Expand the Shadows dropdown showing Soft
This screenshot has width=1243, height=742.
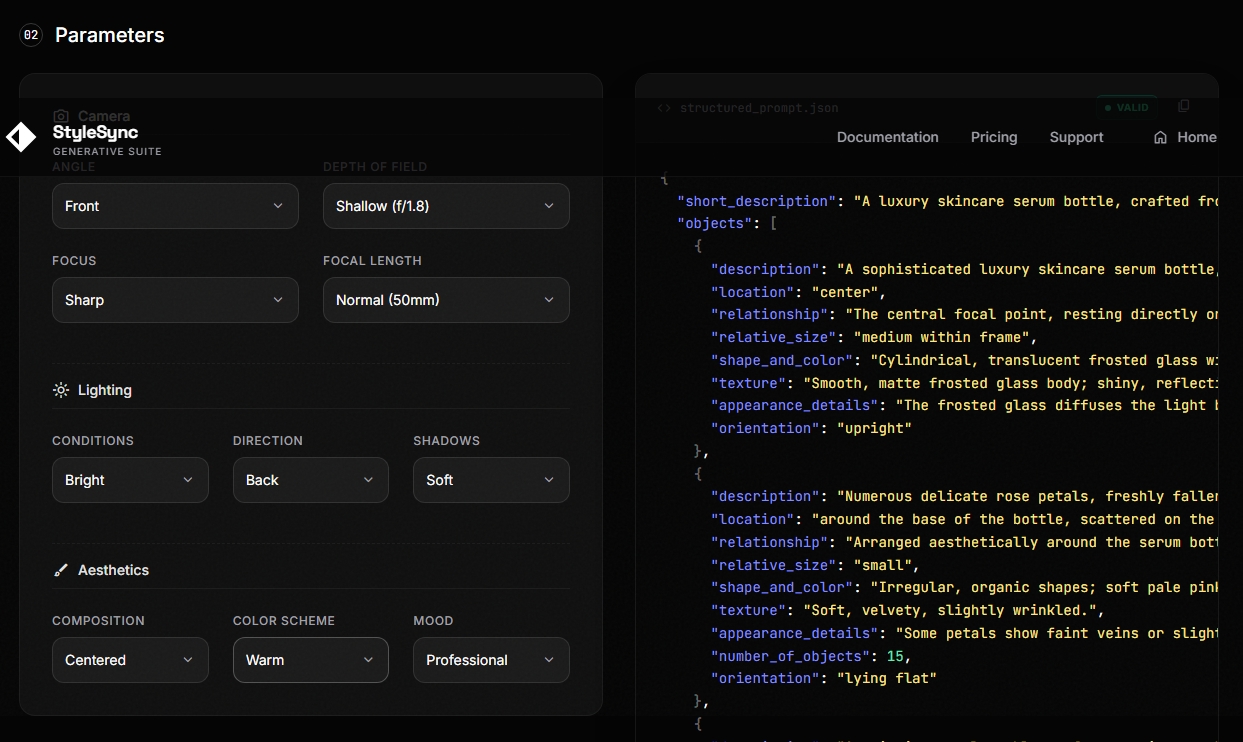pyautogui.click(x=491, y=480)
